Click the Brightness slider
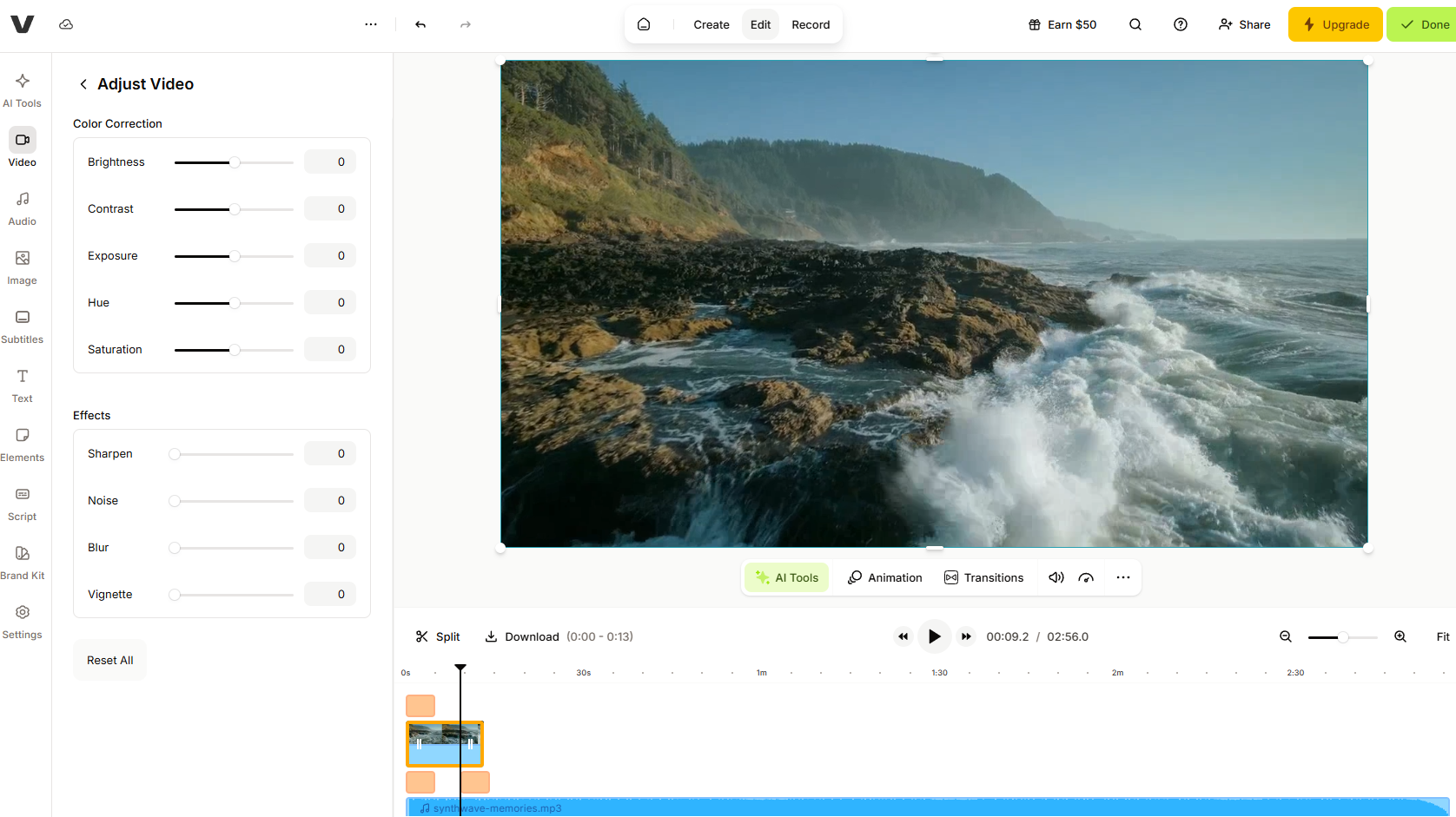Image resolution: width=1456 pixels, height=817 pixels. click(234, 162)
